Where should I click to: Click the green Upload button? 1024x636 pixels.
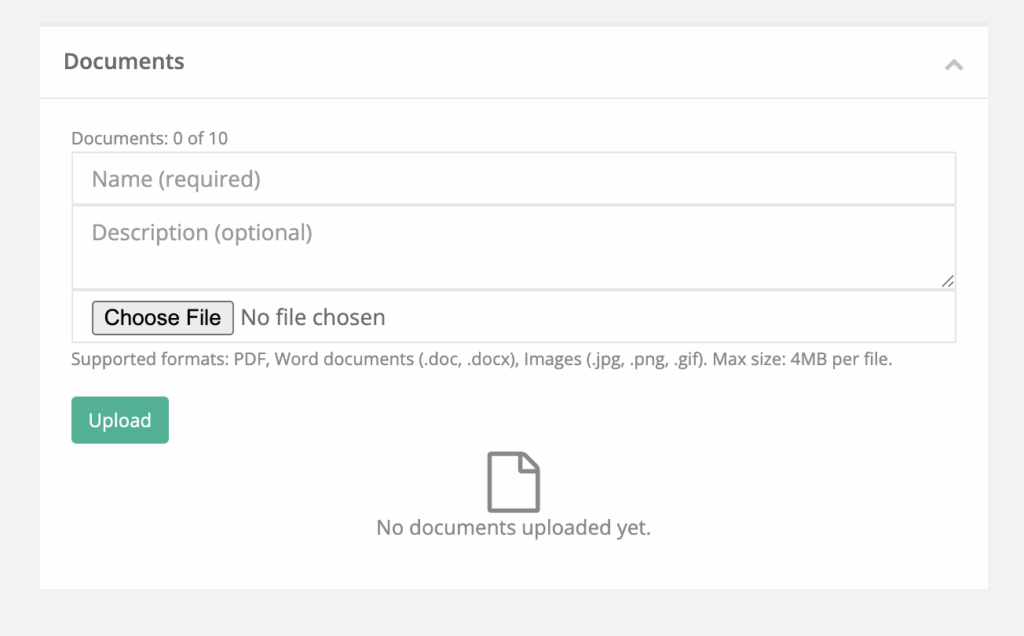click(x=120, y=420)
